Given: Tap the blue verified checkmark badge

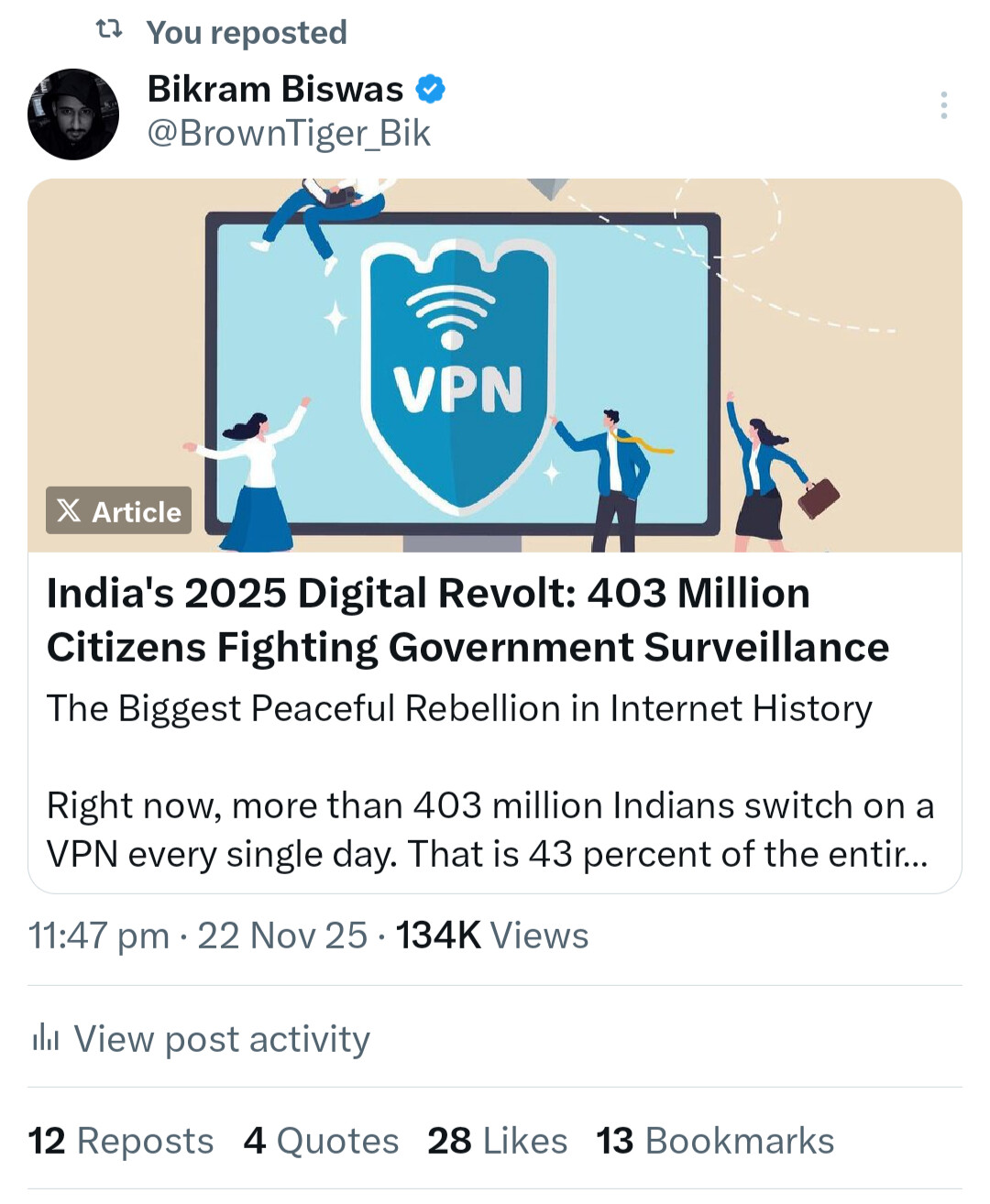Looking at the screenshot, I should [431, 89].
